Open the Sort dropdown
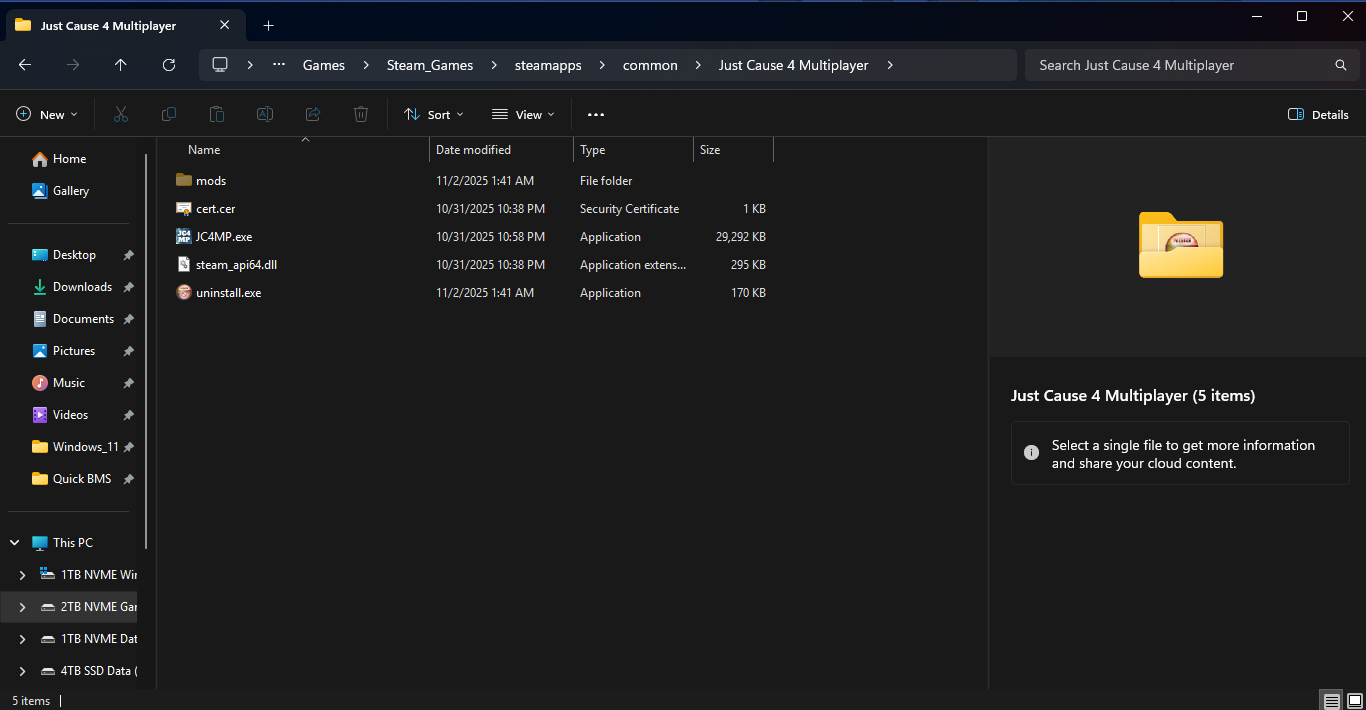Screen dimensions: 1366x710 (433, 114)
